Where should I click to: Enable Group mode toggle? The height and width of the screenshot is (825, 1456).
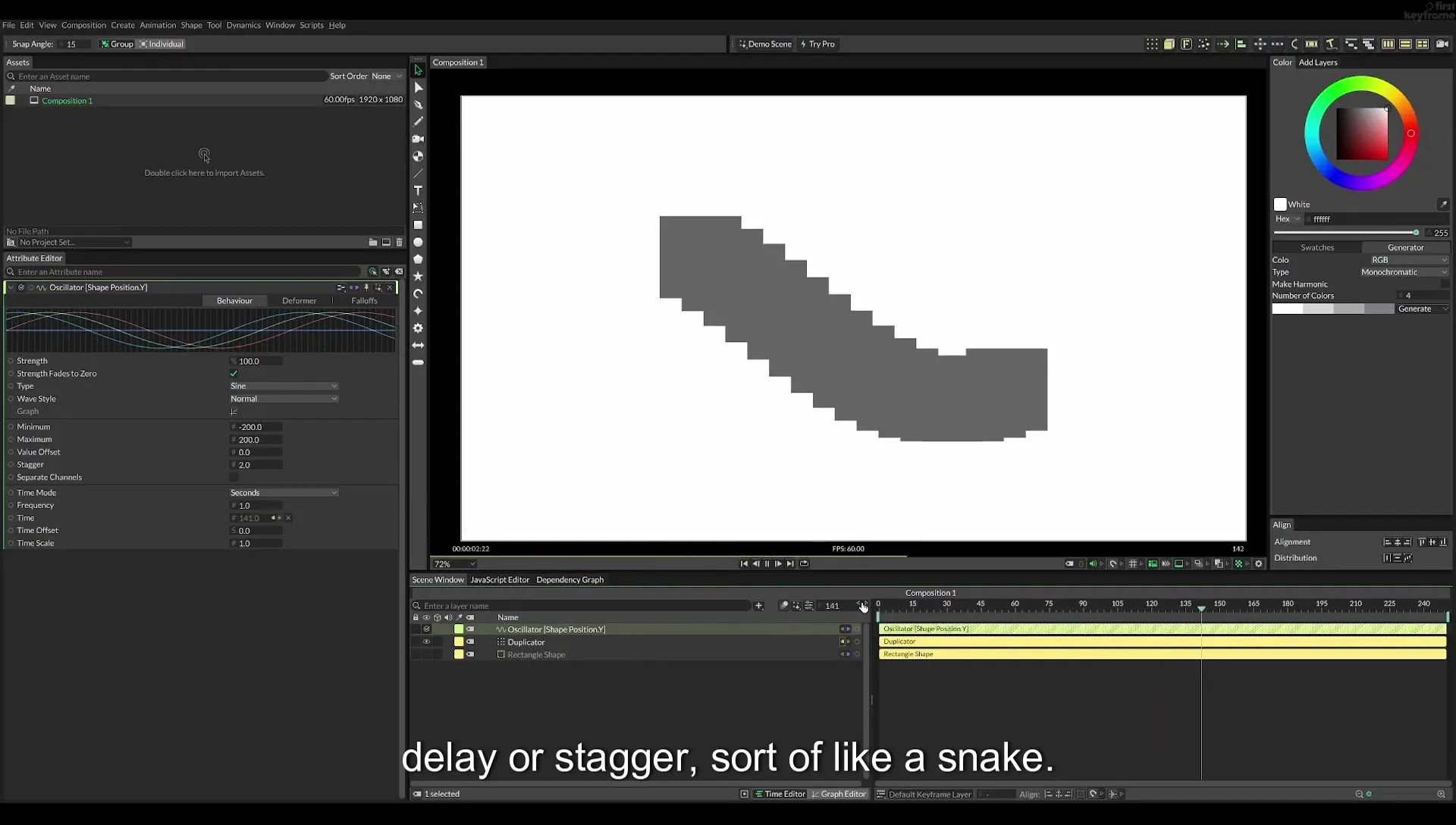117,44
